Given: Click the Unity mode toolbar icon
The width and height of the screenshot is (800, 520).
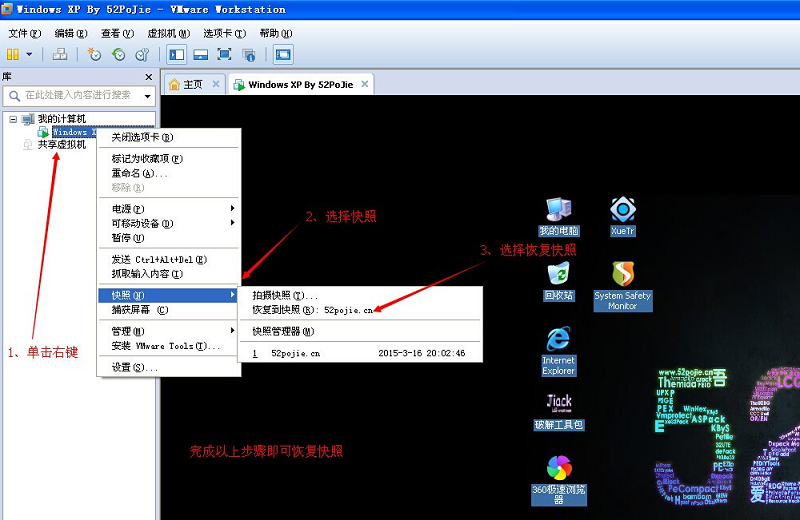Looking at the screenshot, I should click(249, 55).
